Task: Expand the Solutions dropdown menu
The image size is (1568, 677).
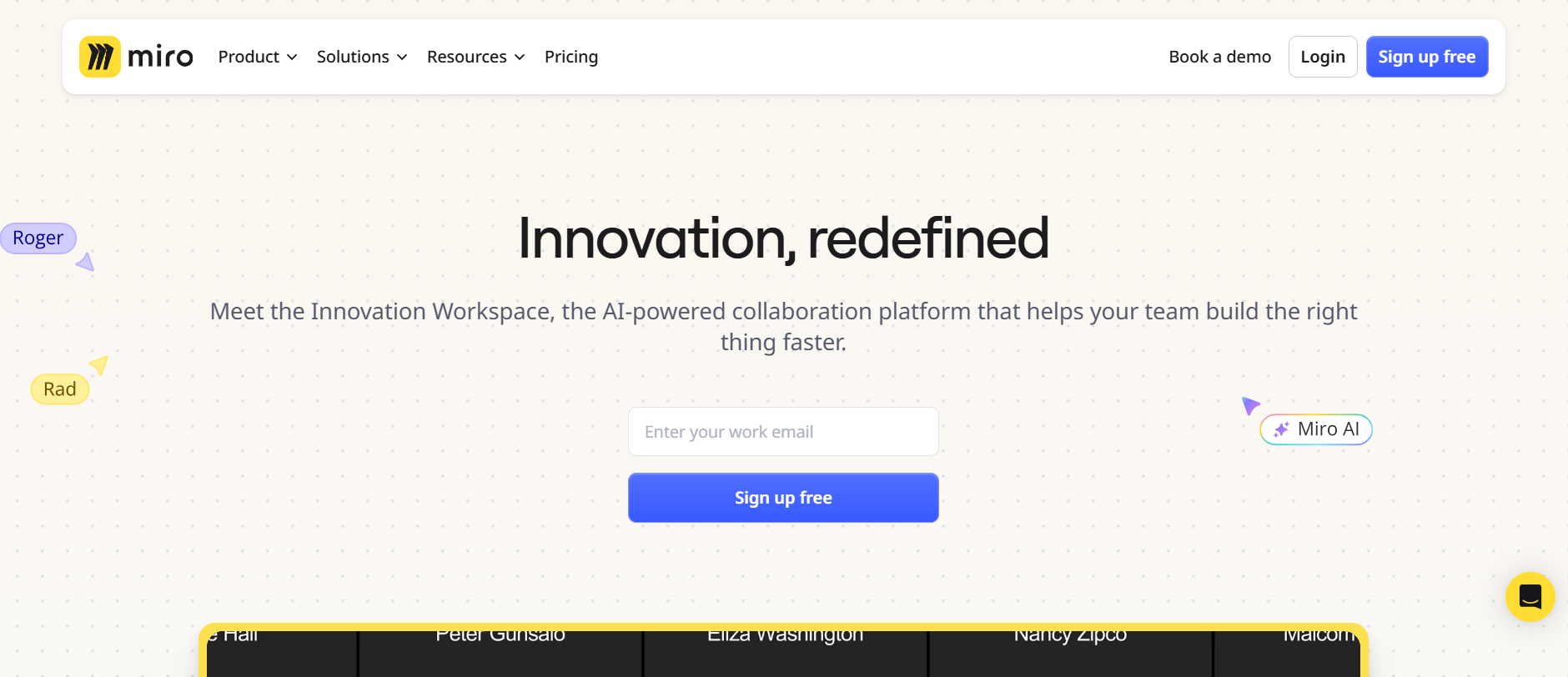Action: pyautogui.click(x=362, y=57)
